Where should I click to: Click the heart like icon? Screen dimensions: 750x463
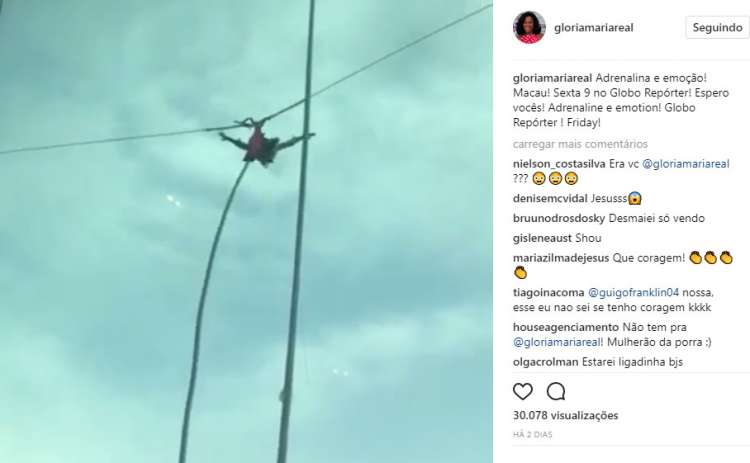click(x=522, y=392)
